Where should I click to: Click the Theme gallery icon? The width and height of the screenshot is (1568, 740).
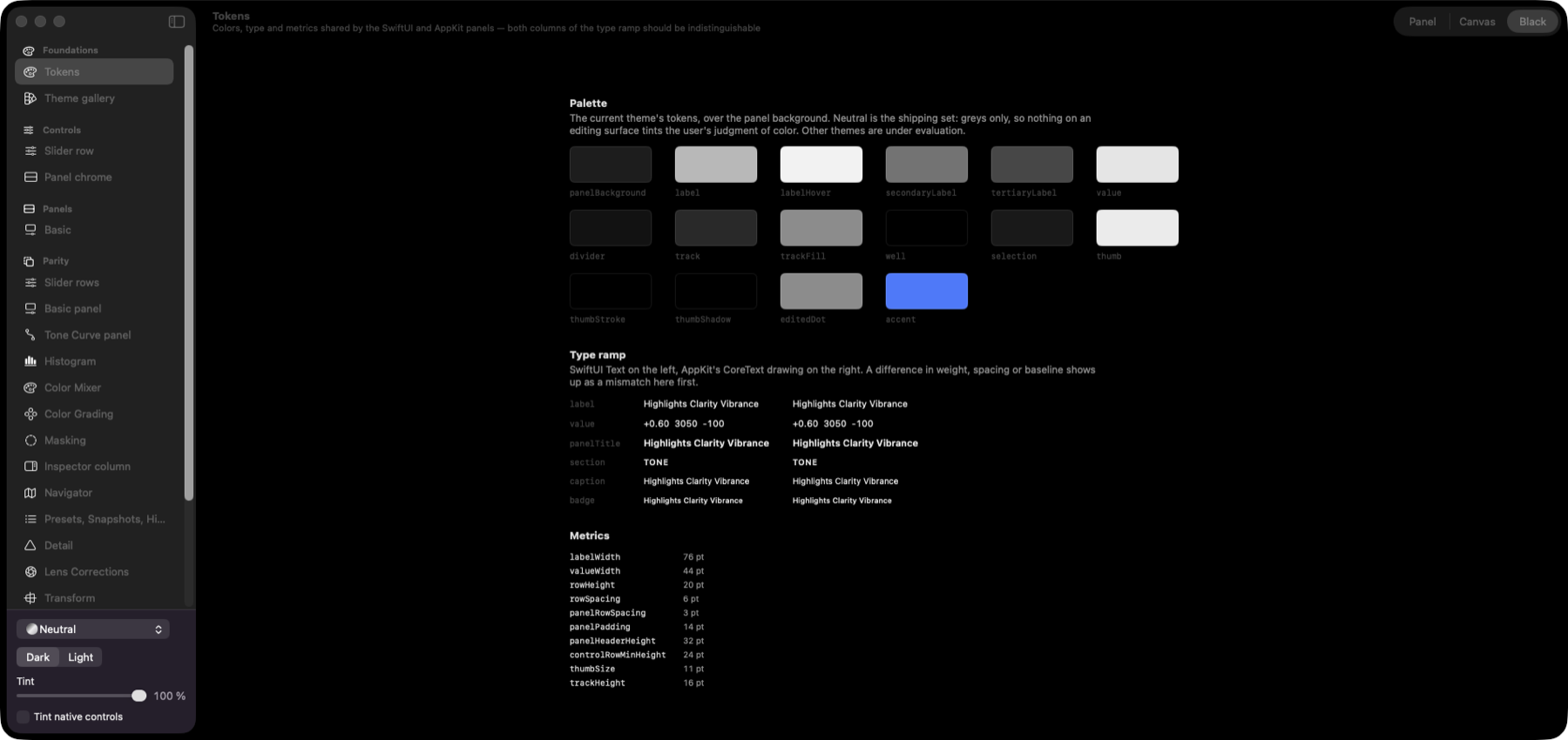click(30, 98)
